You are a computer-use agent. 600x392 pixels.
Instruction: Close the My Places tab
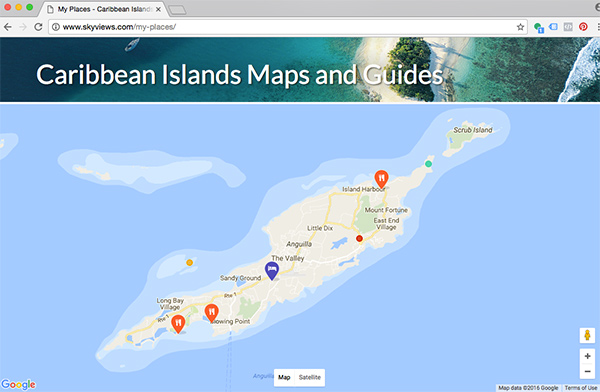[x=158, y=9]
